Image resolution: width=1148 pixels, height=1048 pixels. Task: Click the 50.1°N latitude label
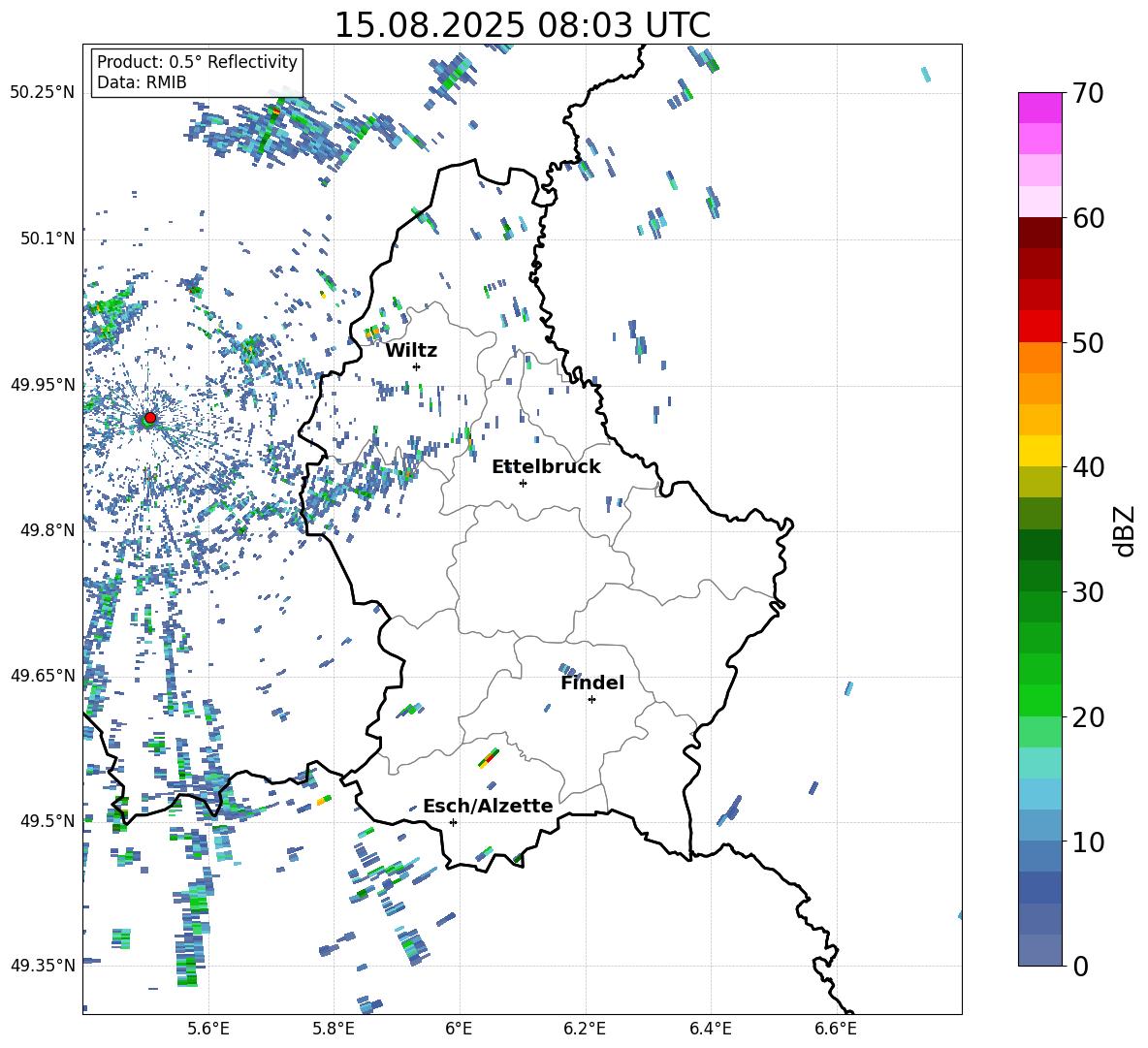click(x=47, y=238)
